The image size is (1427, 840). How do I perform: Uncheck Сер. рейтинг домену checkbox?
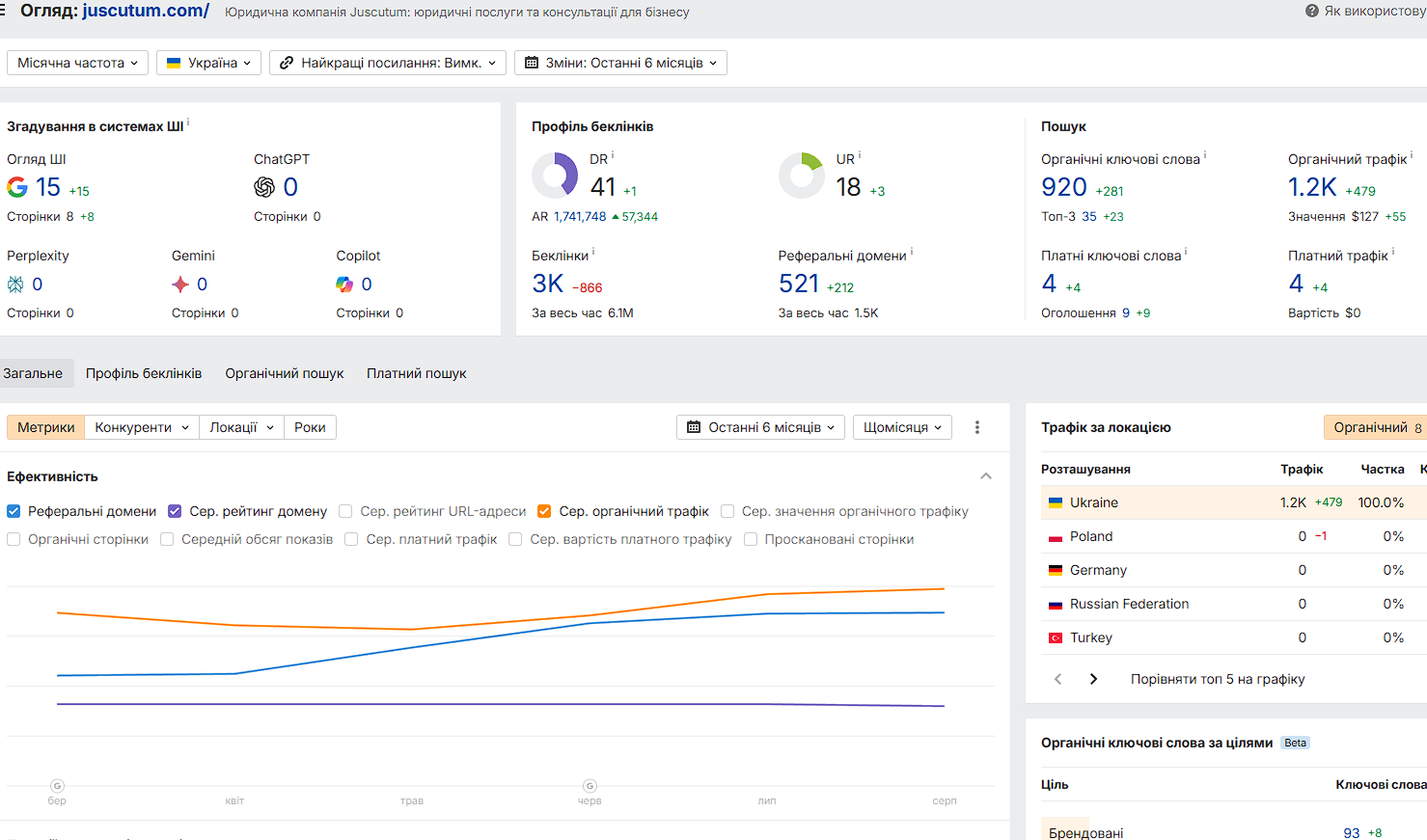coord(175,511)
